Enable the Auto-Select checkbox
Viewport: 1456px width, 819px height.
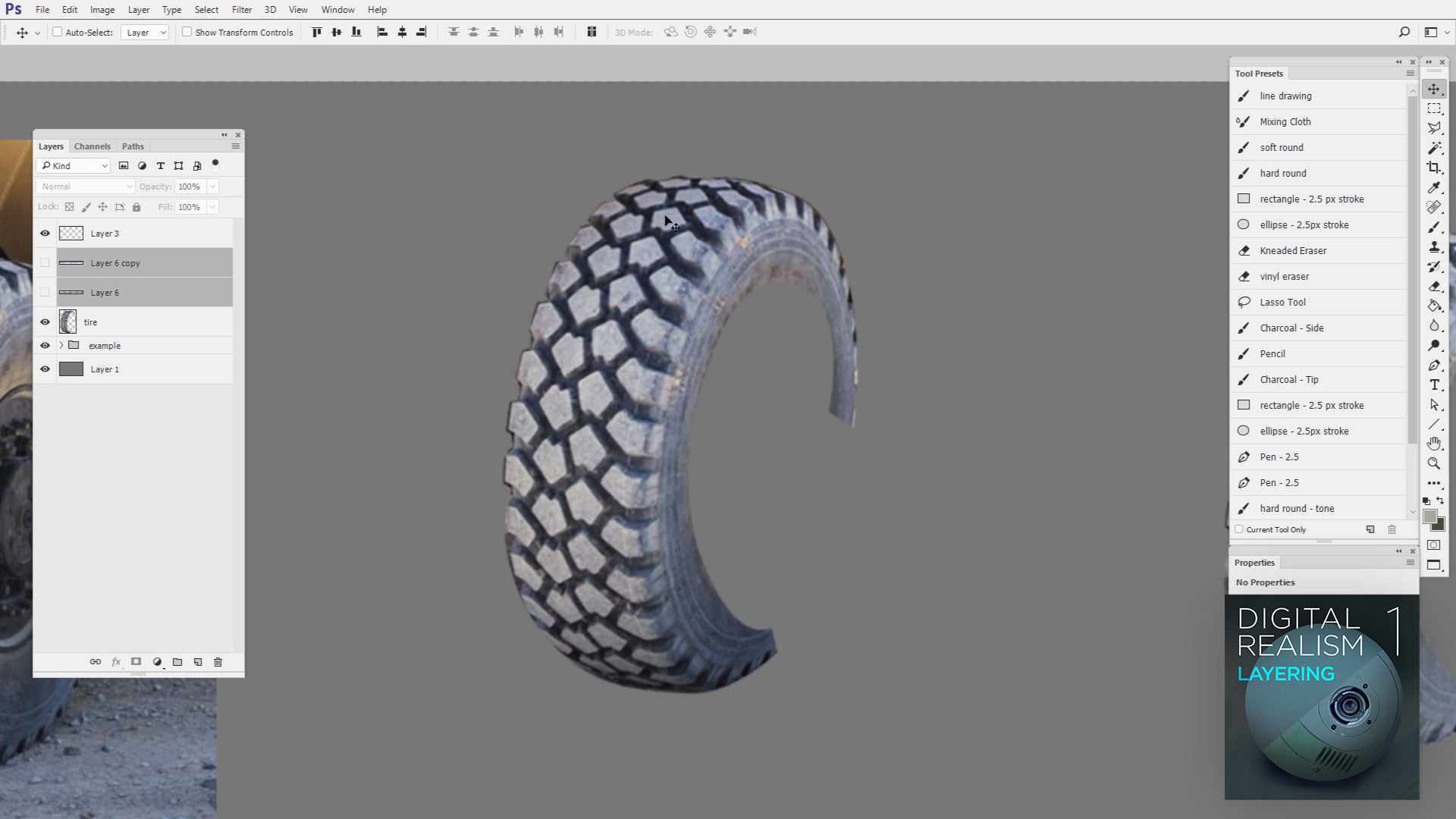click(57, 32)
